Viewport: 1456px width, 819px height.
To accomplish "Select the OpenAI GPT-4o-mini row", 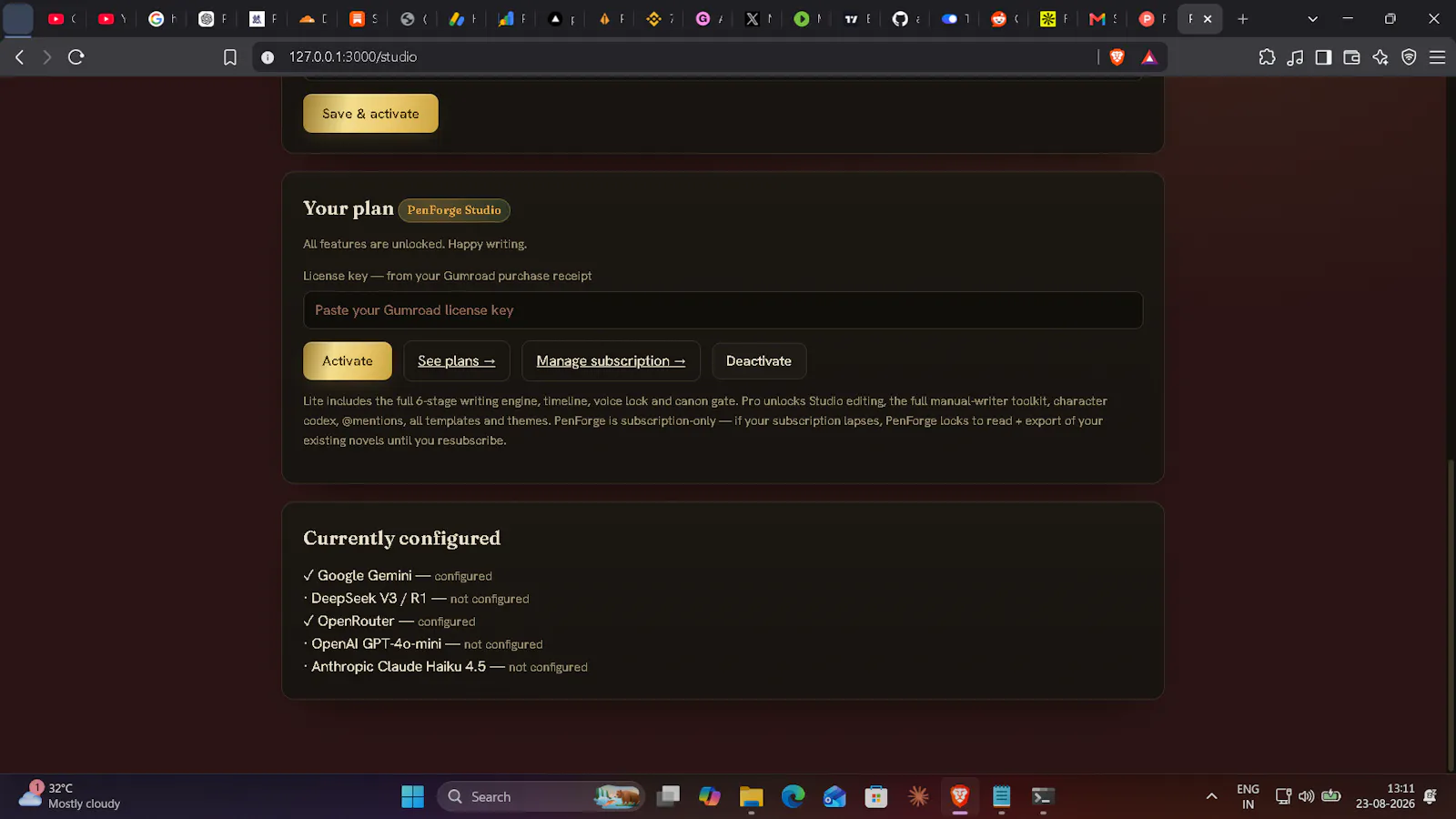I will tap(423, 643).
